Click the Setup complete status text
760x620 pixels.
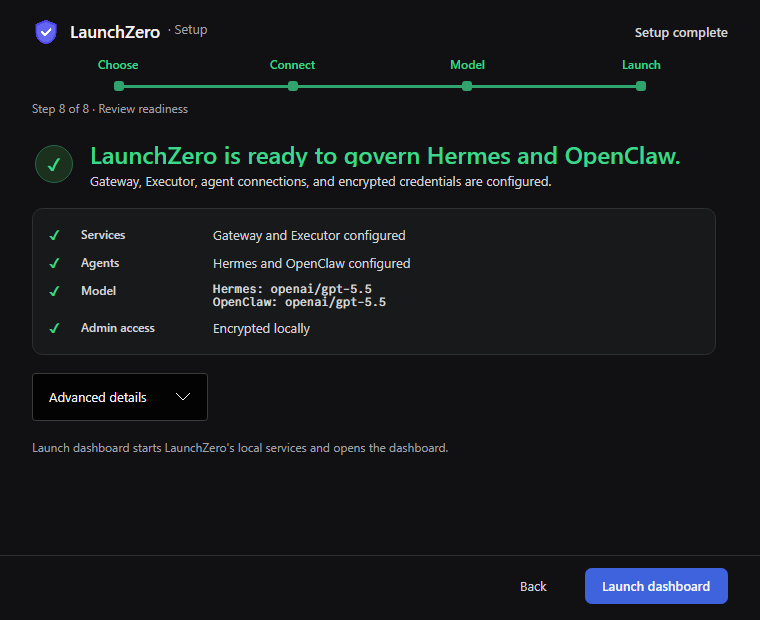click(x=681, y=32)
